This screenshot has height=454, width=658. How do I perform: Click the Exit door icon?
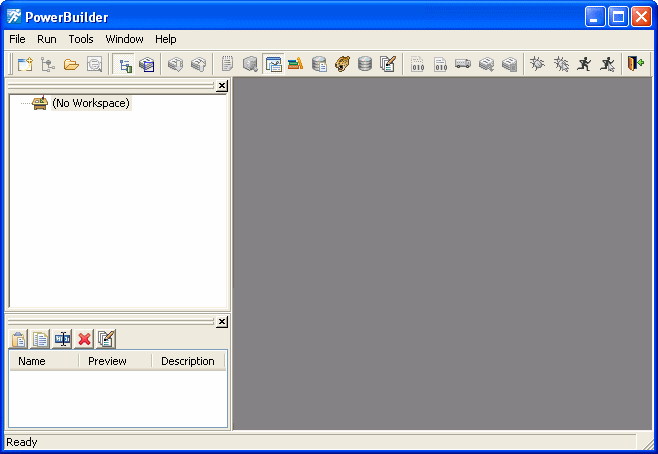click(635, 64)
